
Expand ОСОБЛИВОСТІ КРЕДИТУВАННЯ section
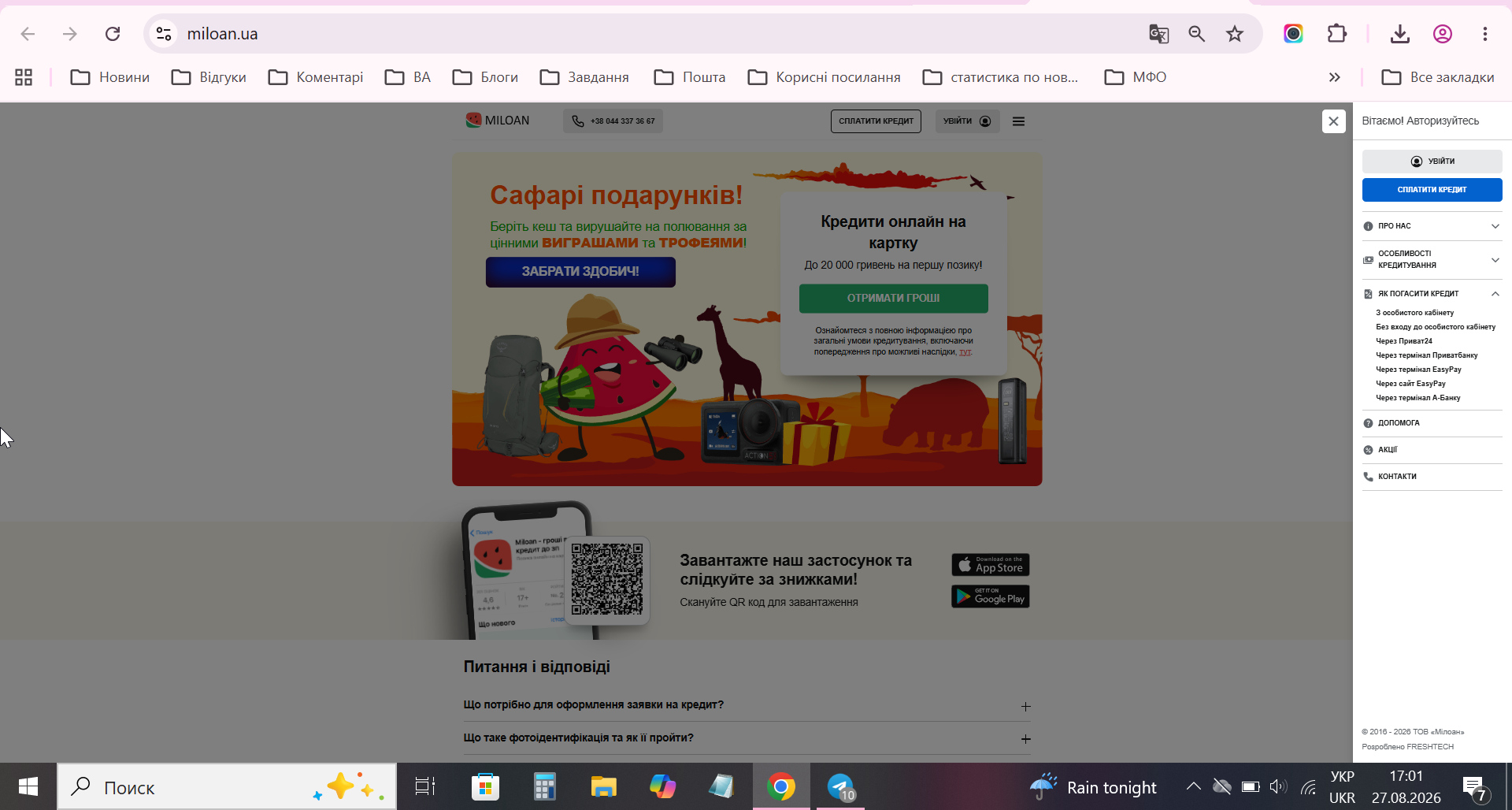[x=1432, y=259]
